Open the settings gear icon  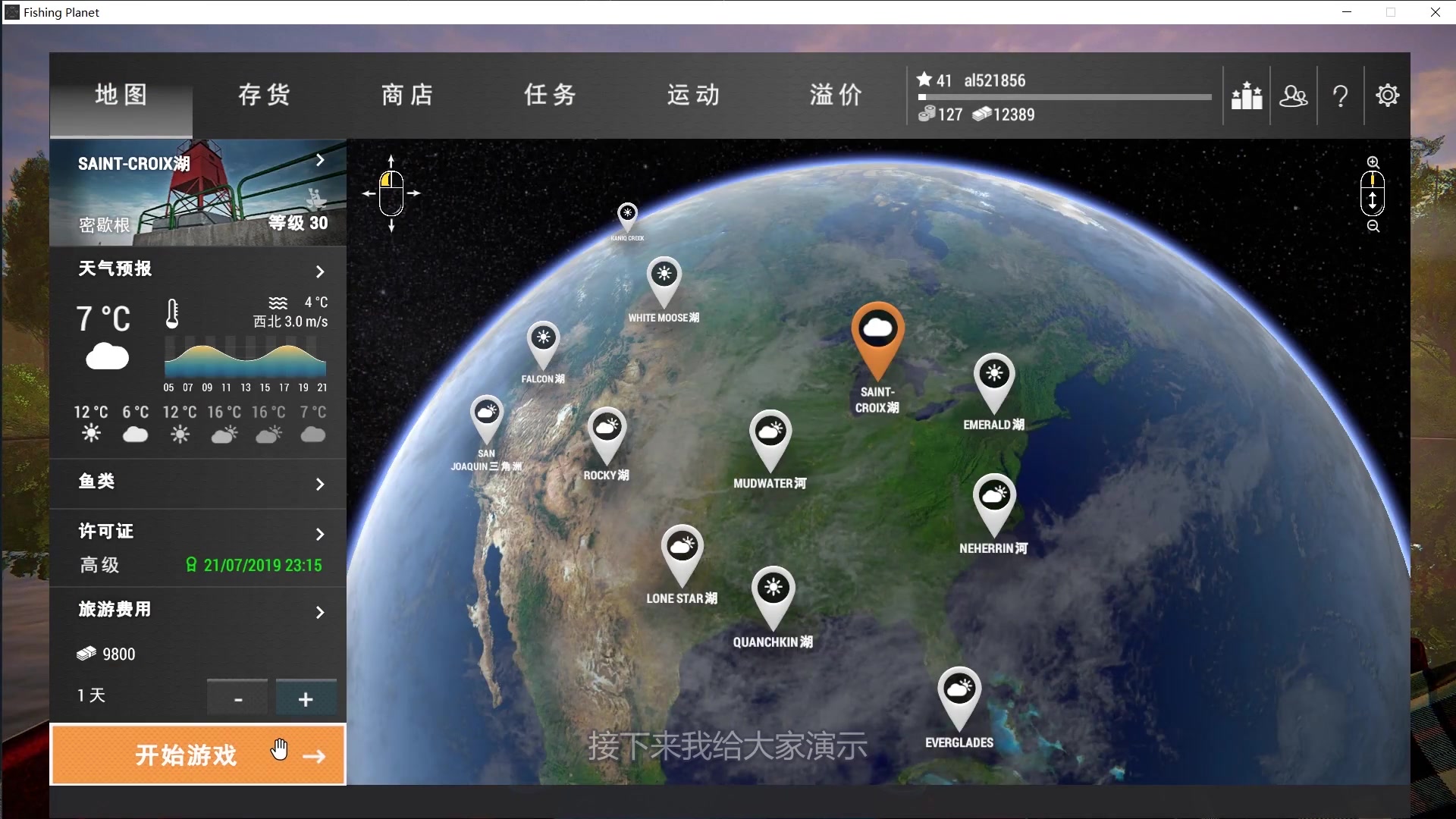click(x=1388, y=96)
